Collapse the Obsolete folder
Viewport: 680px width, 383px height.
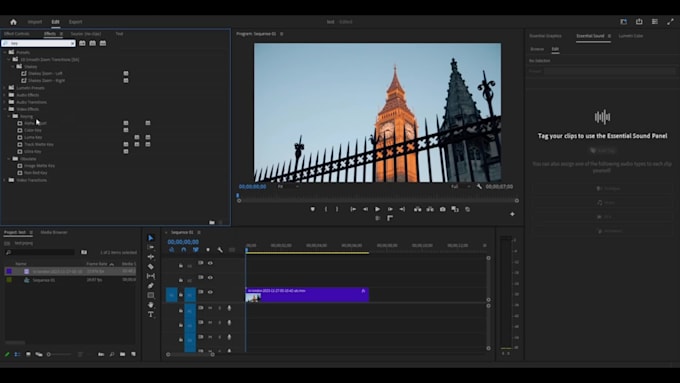9,159
